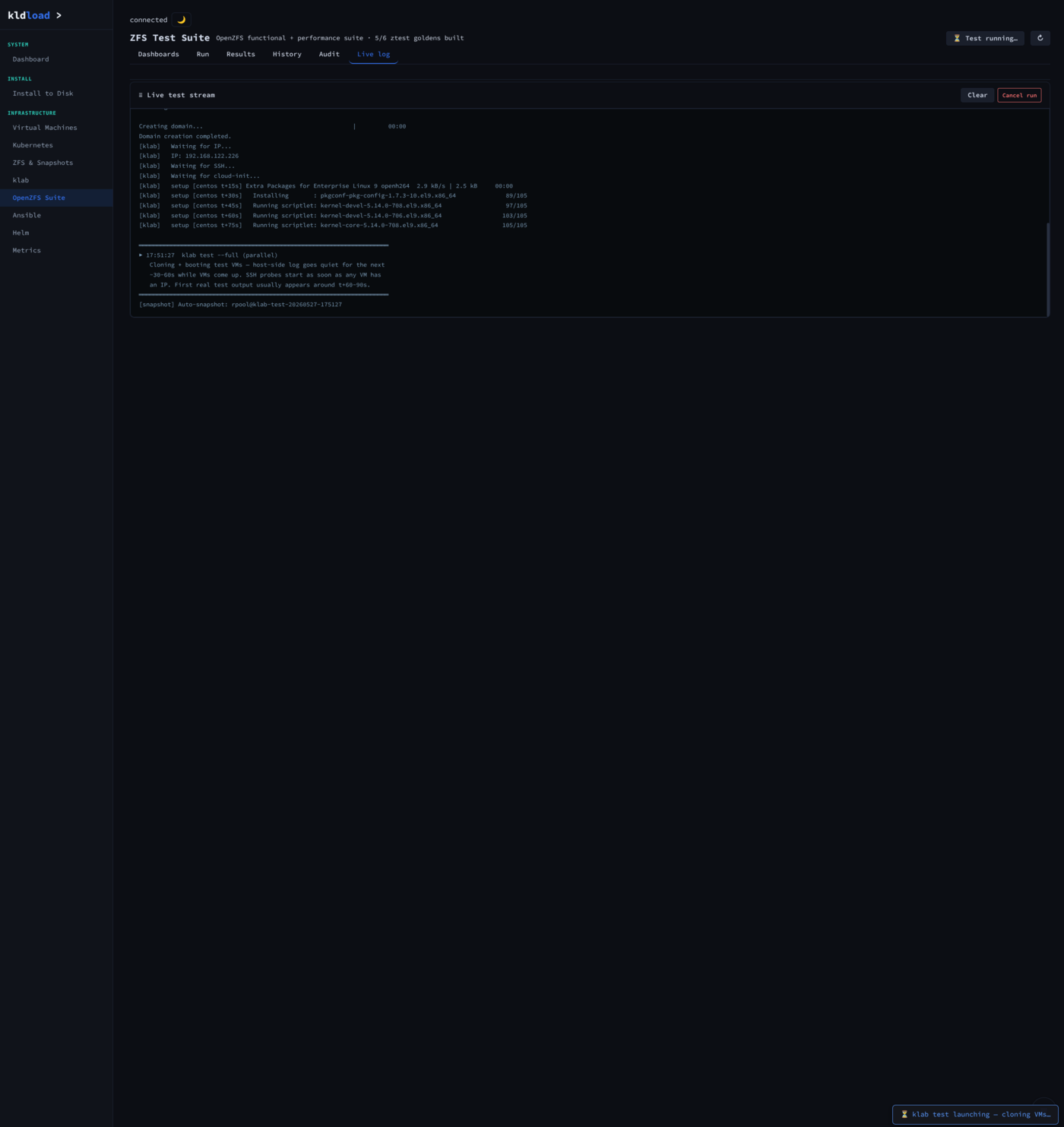Viewport: 1064px width, 1127px height.
Task: Switch to the Run tab
Action: 203,54
